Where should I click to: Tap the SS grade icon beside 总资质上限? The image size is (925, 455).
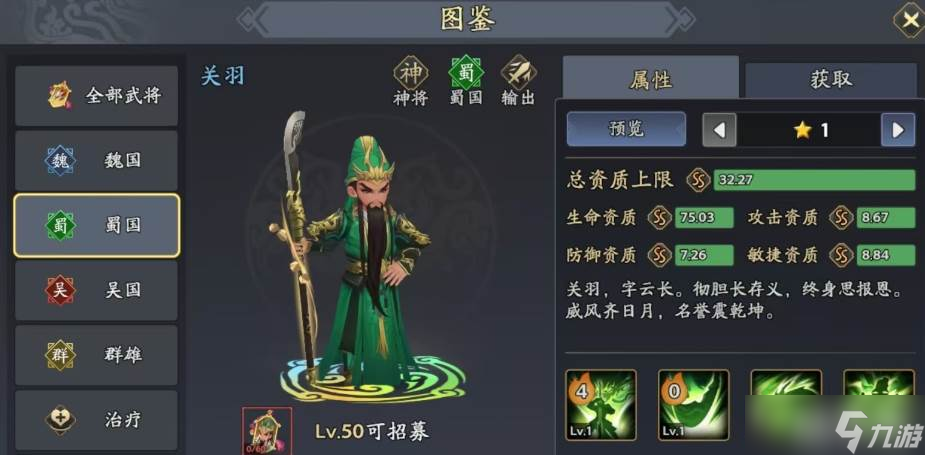(698, 179)
